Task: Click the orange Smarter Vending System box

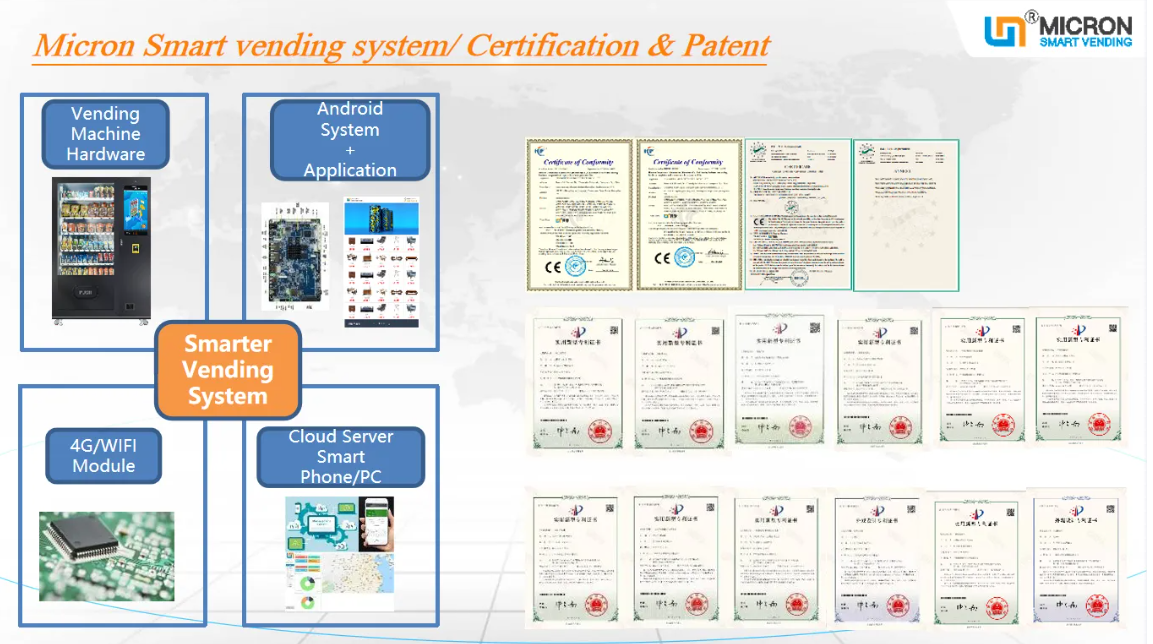Action: 227,370
